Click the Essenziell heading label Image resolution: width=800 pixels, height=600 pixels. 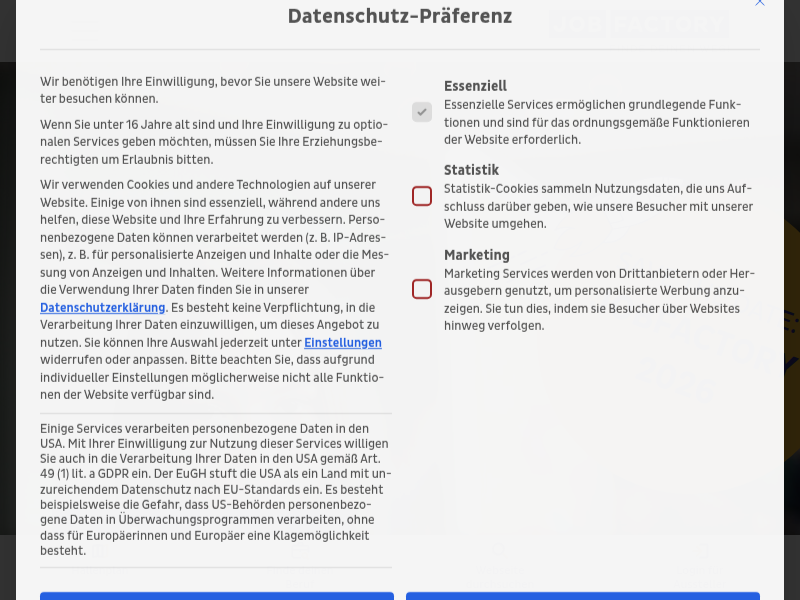475,86
